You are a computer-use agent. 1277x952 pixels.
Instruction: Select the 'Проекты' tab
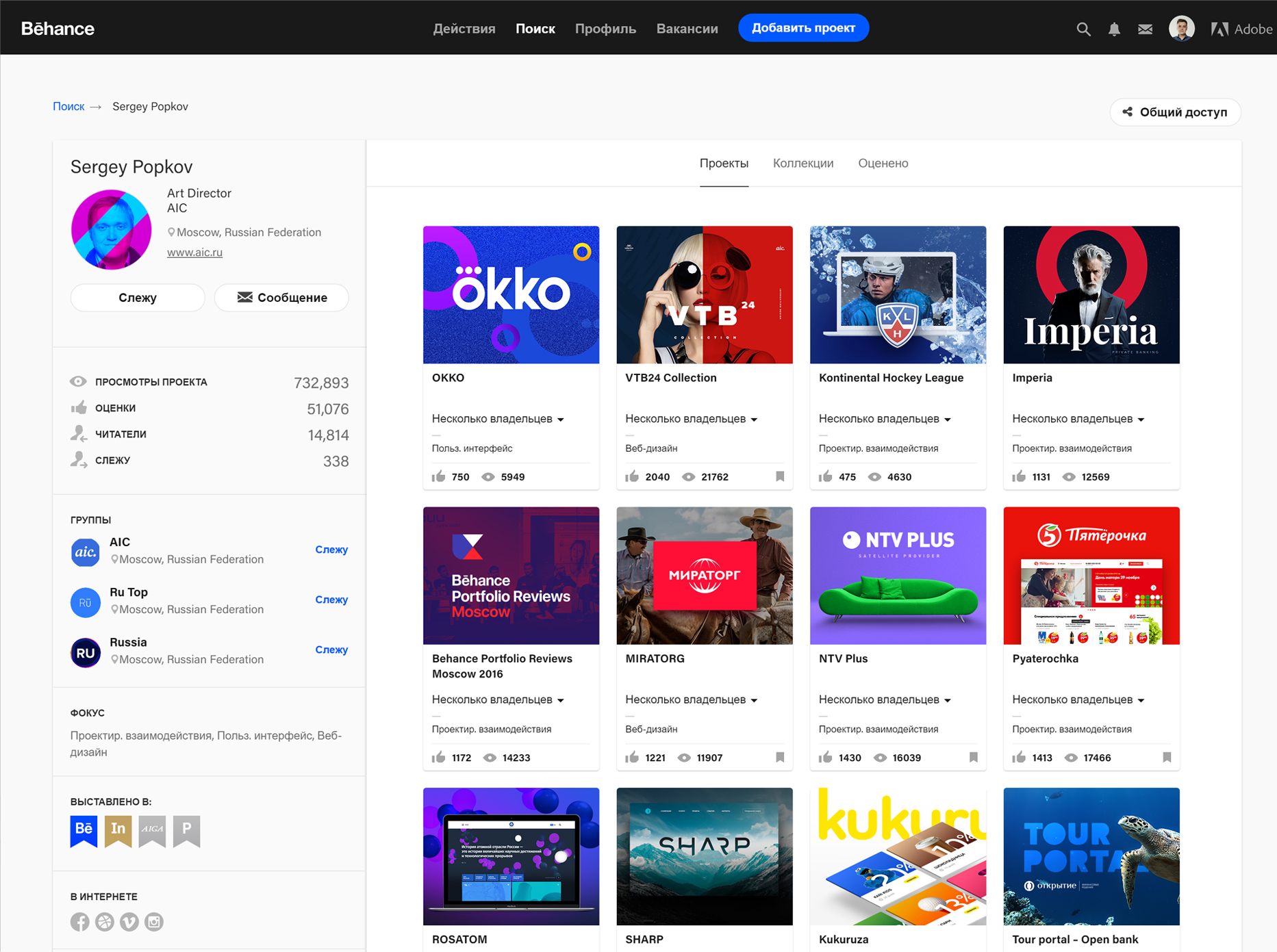(x=724, y=163)
